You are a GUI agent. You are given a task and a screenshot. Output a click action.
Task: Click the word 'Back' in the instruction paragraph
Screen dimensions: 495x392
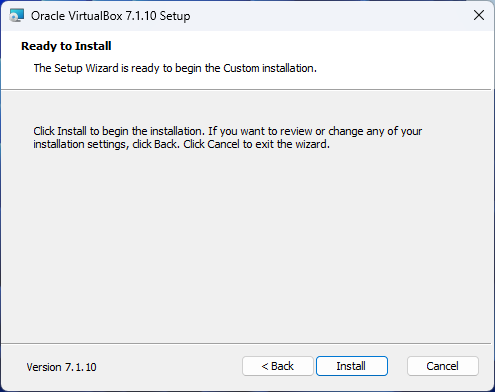click(165, 144)
